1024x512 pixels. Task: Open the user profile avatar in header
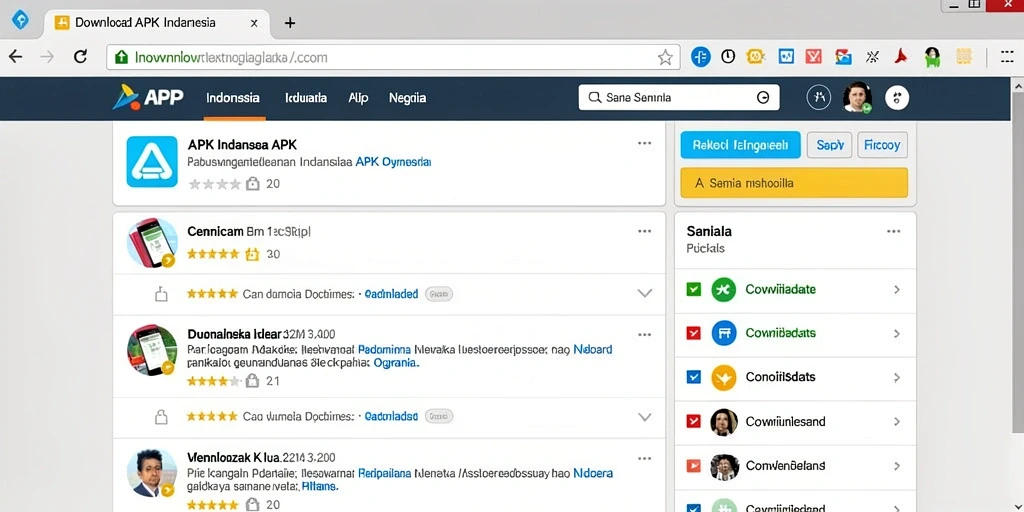click(x=857, y=98)
